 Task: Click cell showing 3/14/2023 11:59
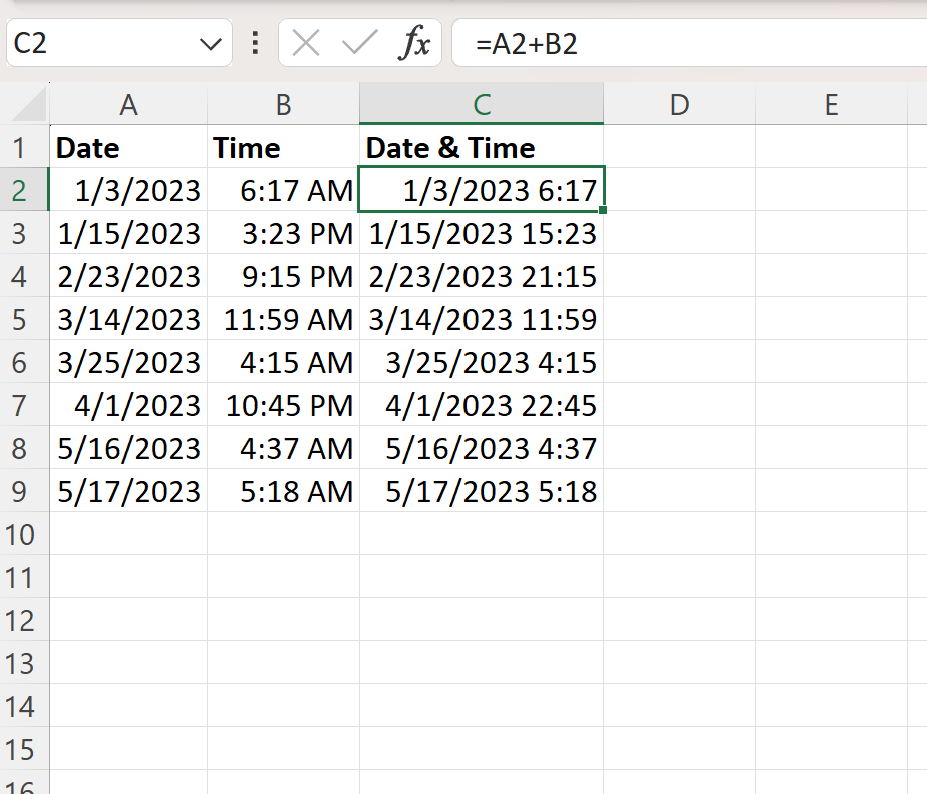click(x=481, y=319)
